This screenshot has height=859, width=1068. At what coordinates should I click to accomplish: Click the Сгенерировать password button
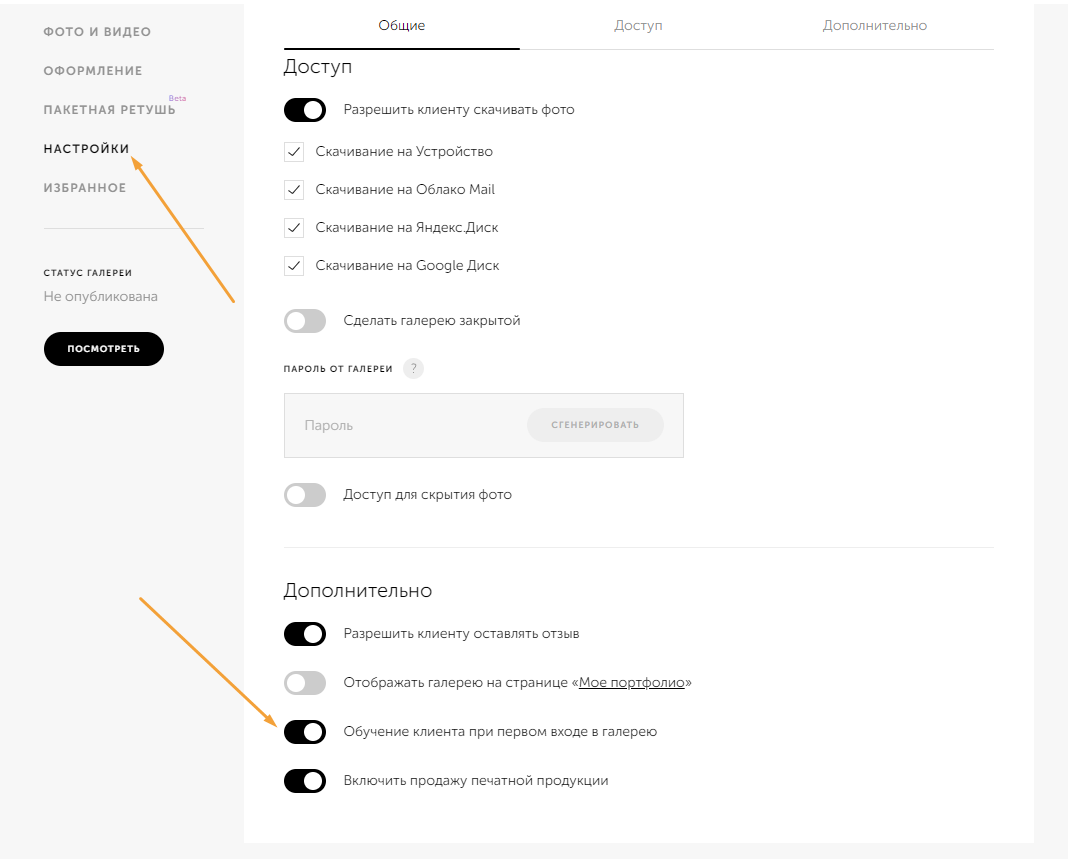595,425
